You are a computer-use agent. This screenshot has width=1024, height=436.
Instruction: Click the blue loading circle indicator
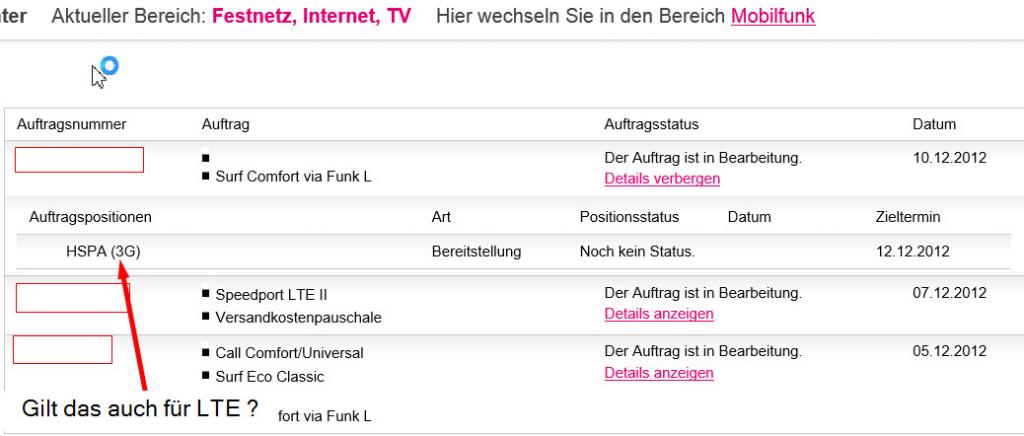click(110, 65)
